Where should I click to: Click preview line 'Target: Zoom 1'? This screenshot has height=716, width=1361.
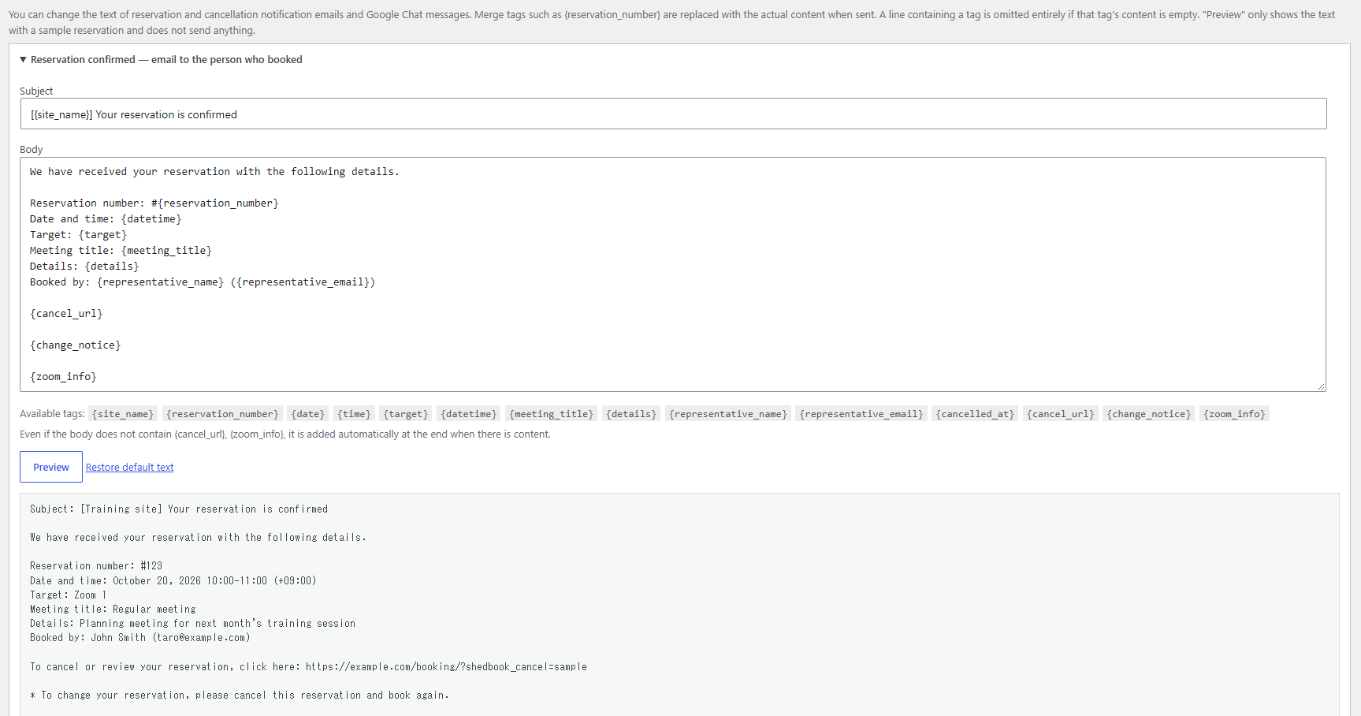[68, 595]
